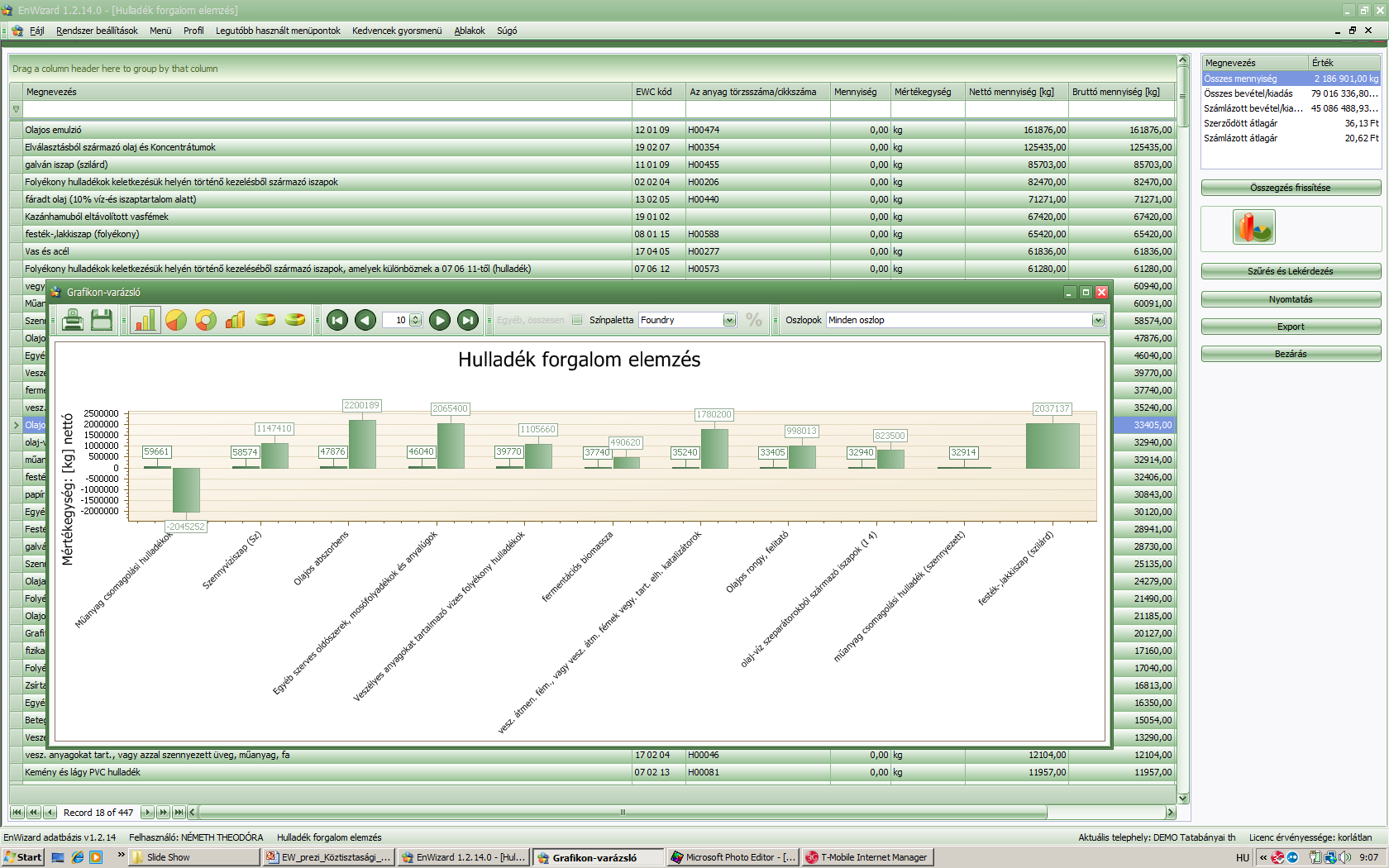Select the Szerződött átlagár summary row
The height and width of the screenshot is (868, 1389).
(1291, 123)
